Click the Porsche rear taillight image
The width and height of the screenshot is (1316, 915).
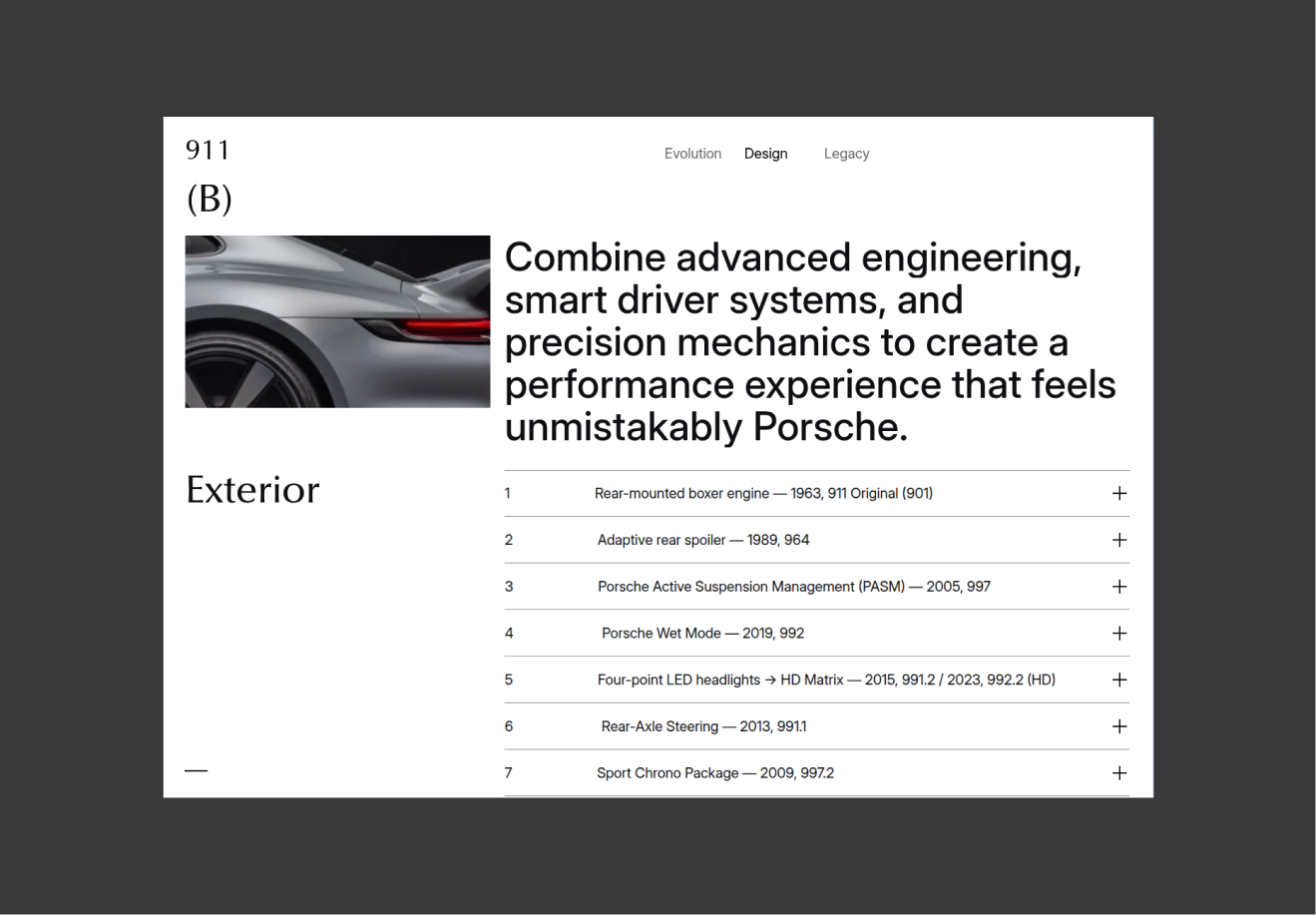[337, 321]
